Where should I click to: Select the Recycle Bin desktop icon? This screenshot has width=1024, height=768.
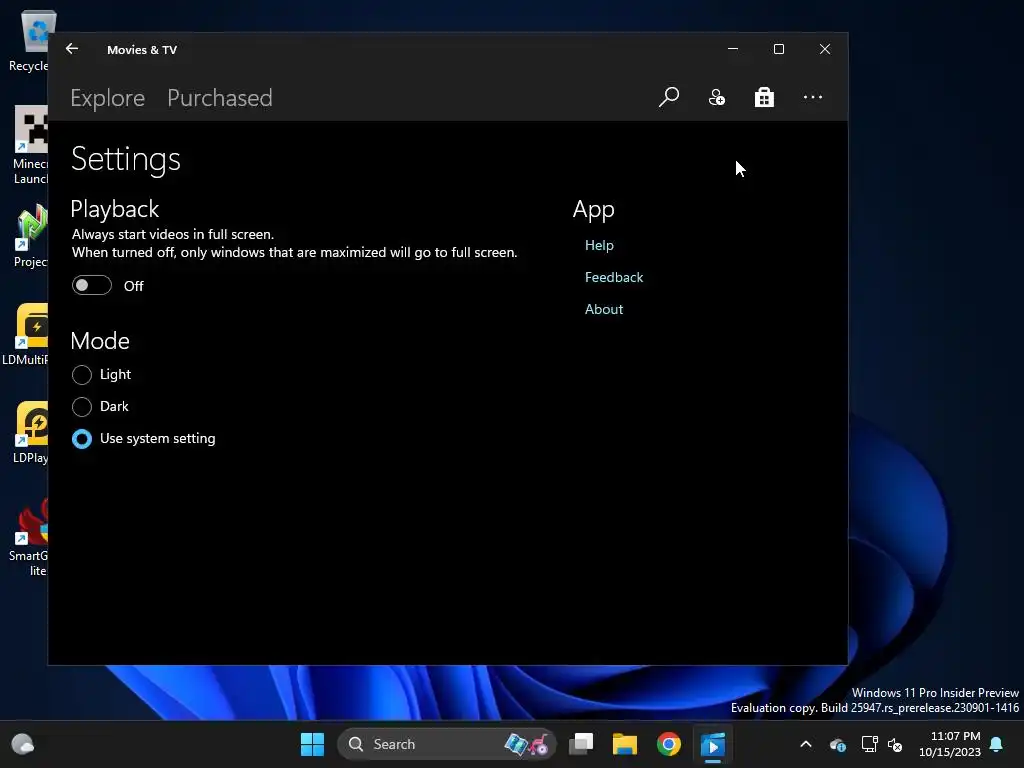[x=30, y=40]
